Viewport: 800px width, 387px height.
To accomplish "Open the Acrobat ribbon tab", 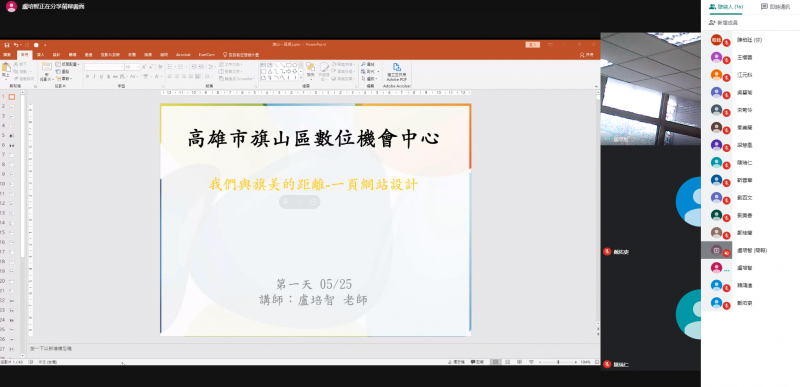I will [x=183, y=55].
